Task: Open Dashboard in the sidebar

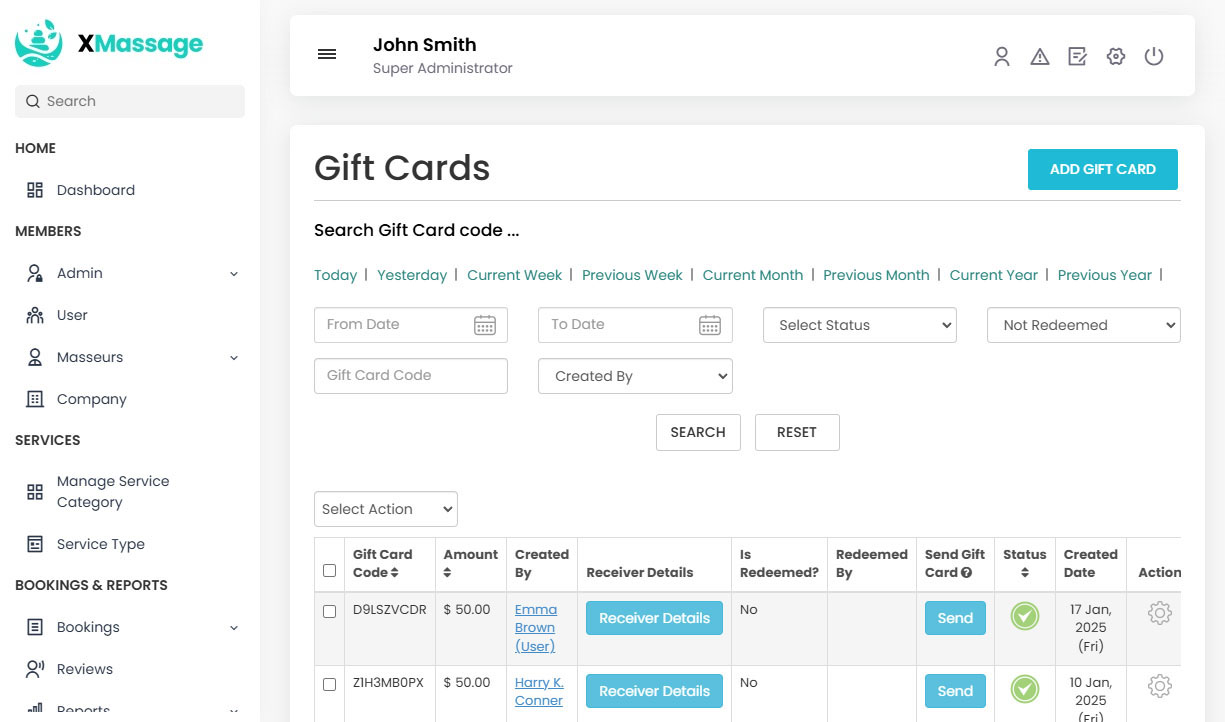Action: (95, 190)
